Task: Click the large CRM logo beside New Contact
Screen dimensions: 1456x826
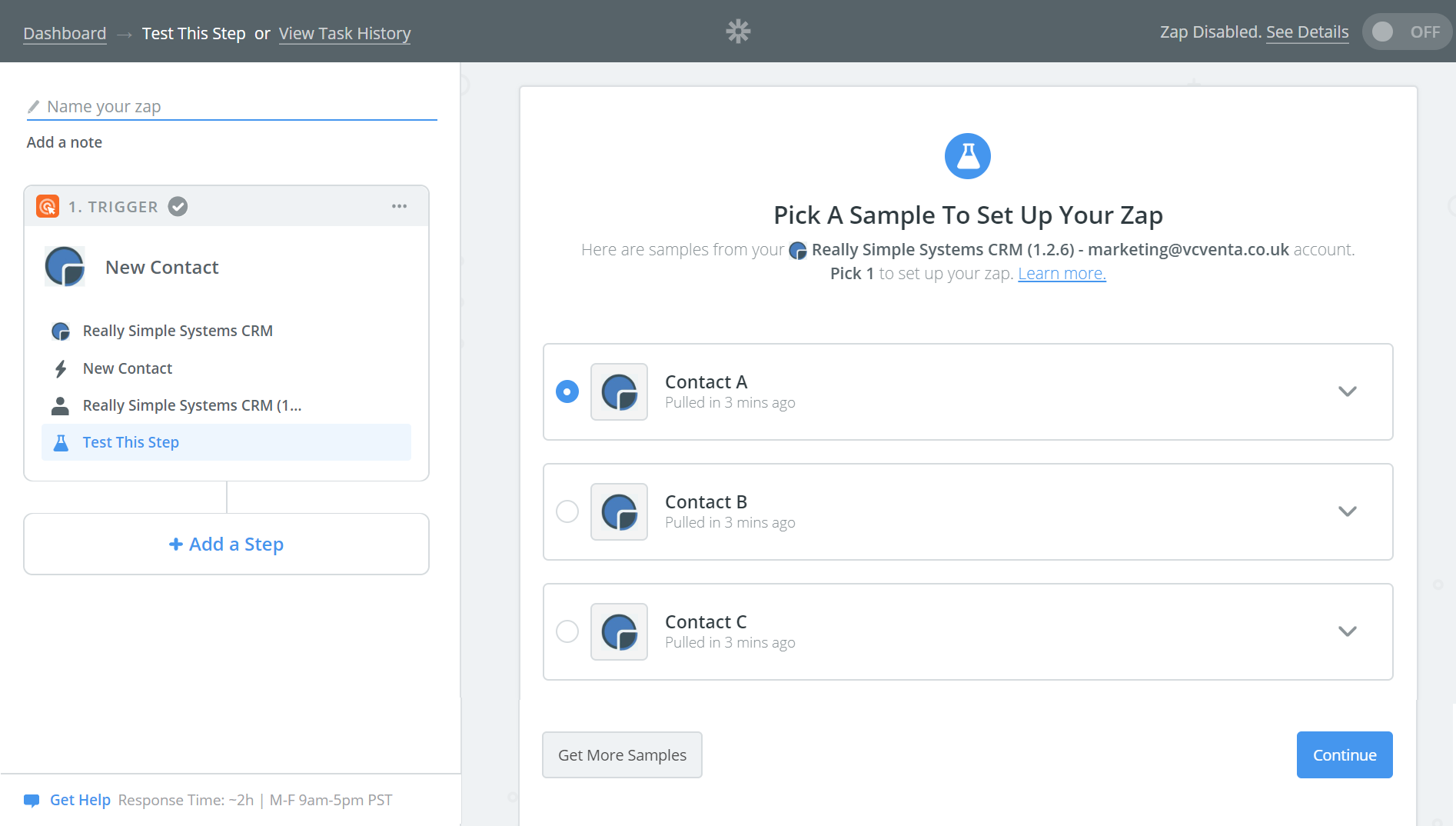Action: [x=65, y=267]
